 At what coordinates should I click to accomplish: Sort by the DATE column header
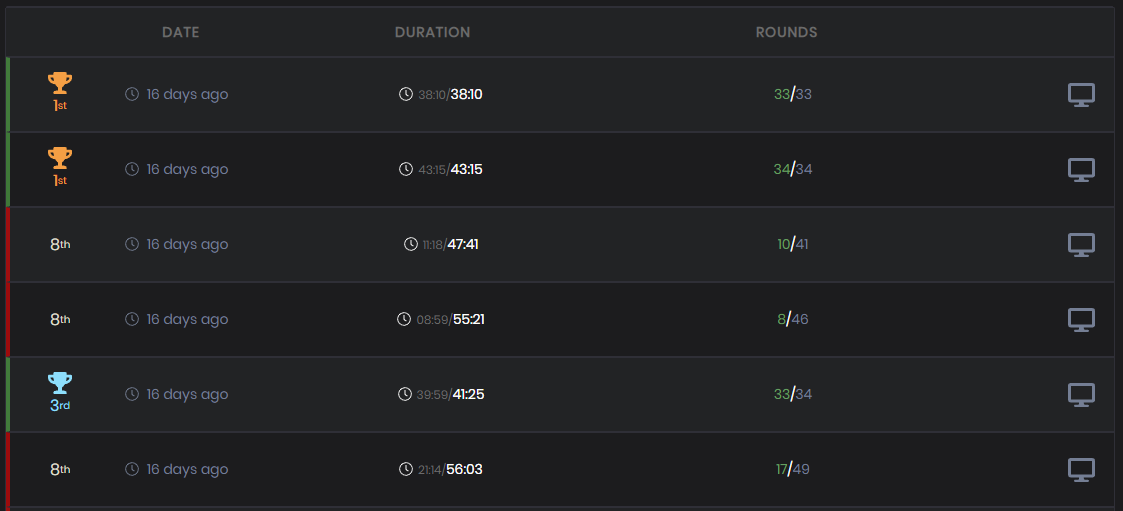coord(180,32)
